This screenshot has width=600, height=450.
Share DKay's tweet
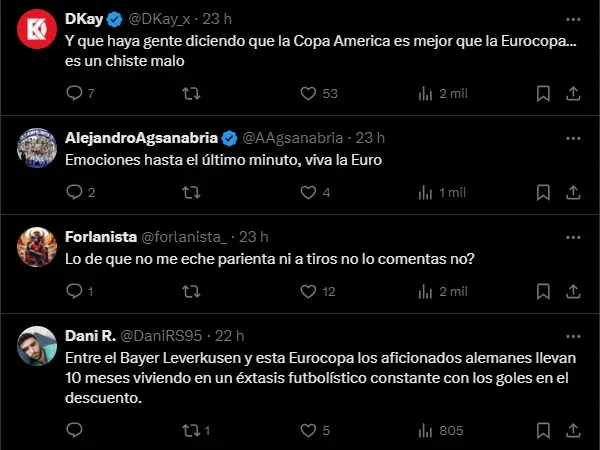pos(574,94)
